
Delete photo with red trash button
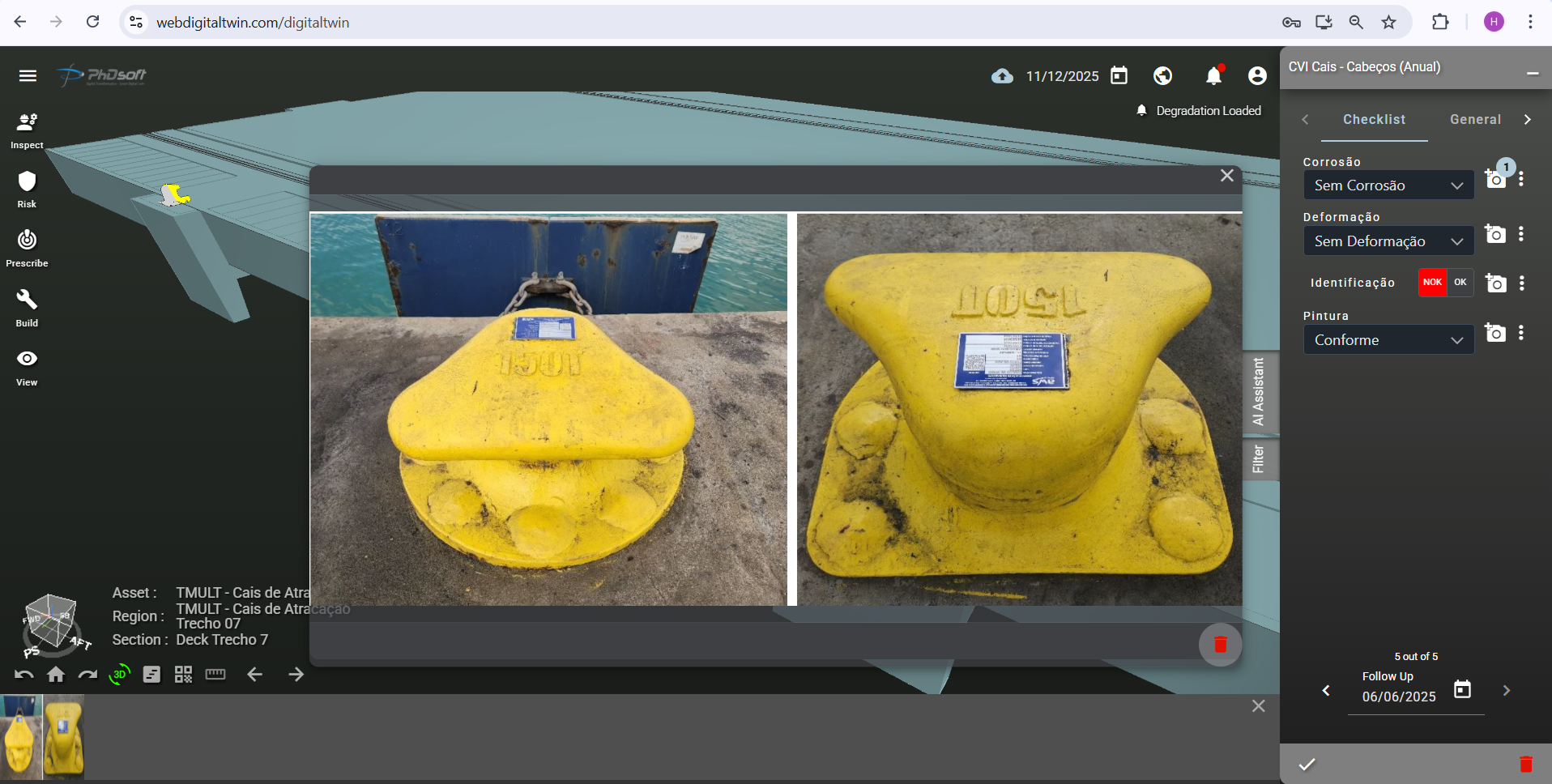pos(1220,644)
